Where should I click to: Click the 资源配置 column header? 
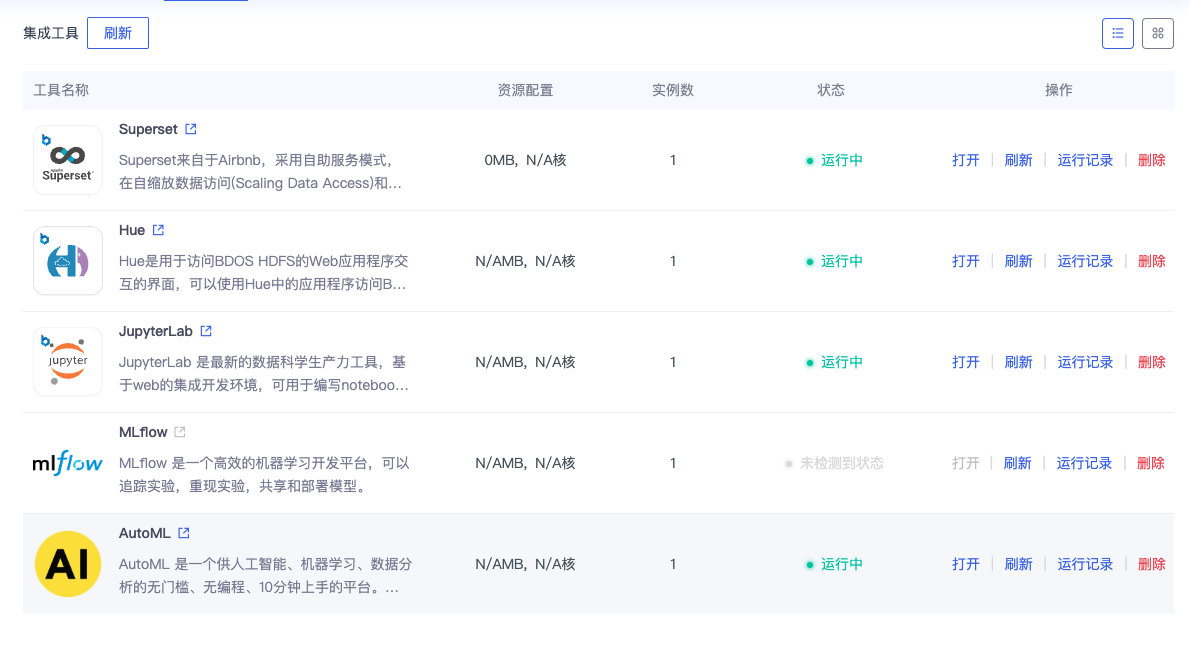pos(525,90)
